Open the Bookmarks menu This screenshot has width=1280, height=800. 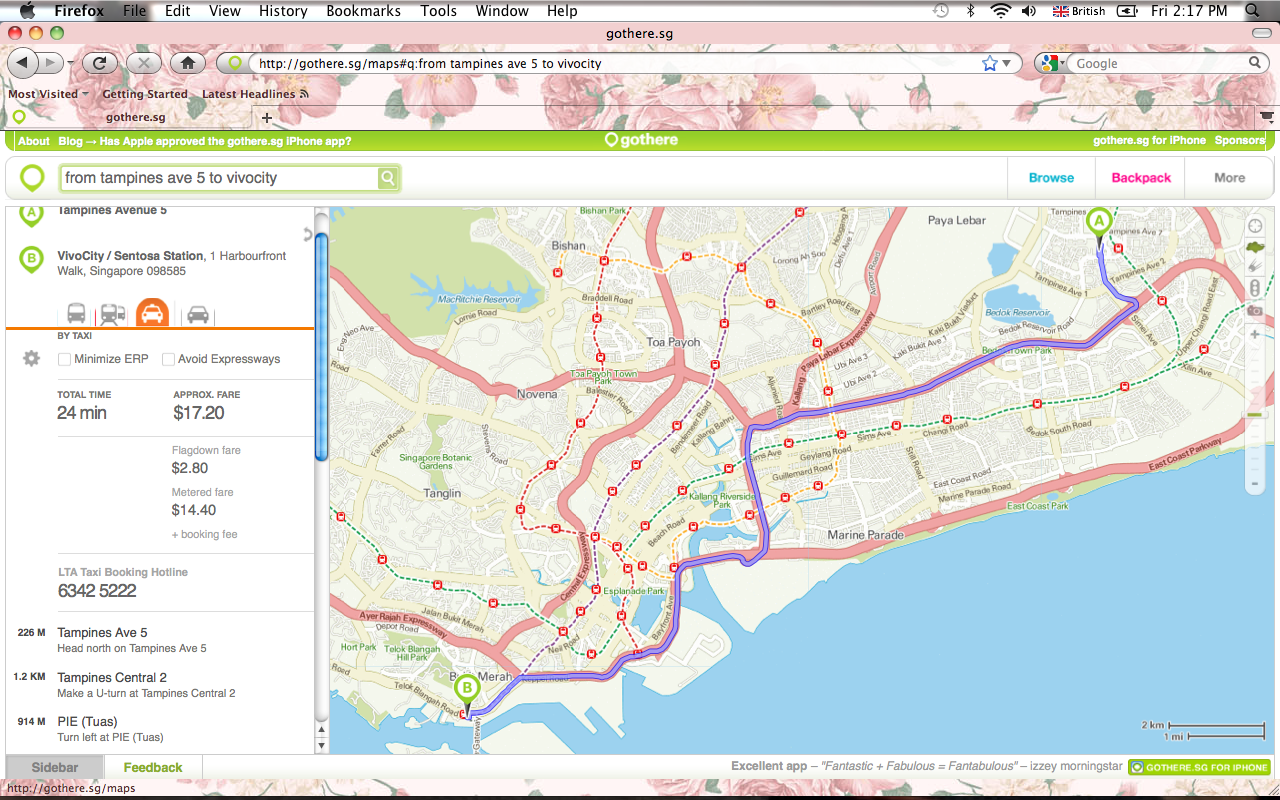pos(363,11)
